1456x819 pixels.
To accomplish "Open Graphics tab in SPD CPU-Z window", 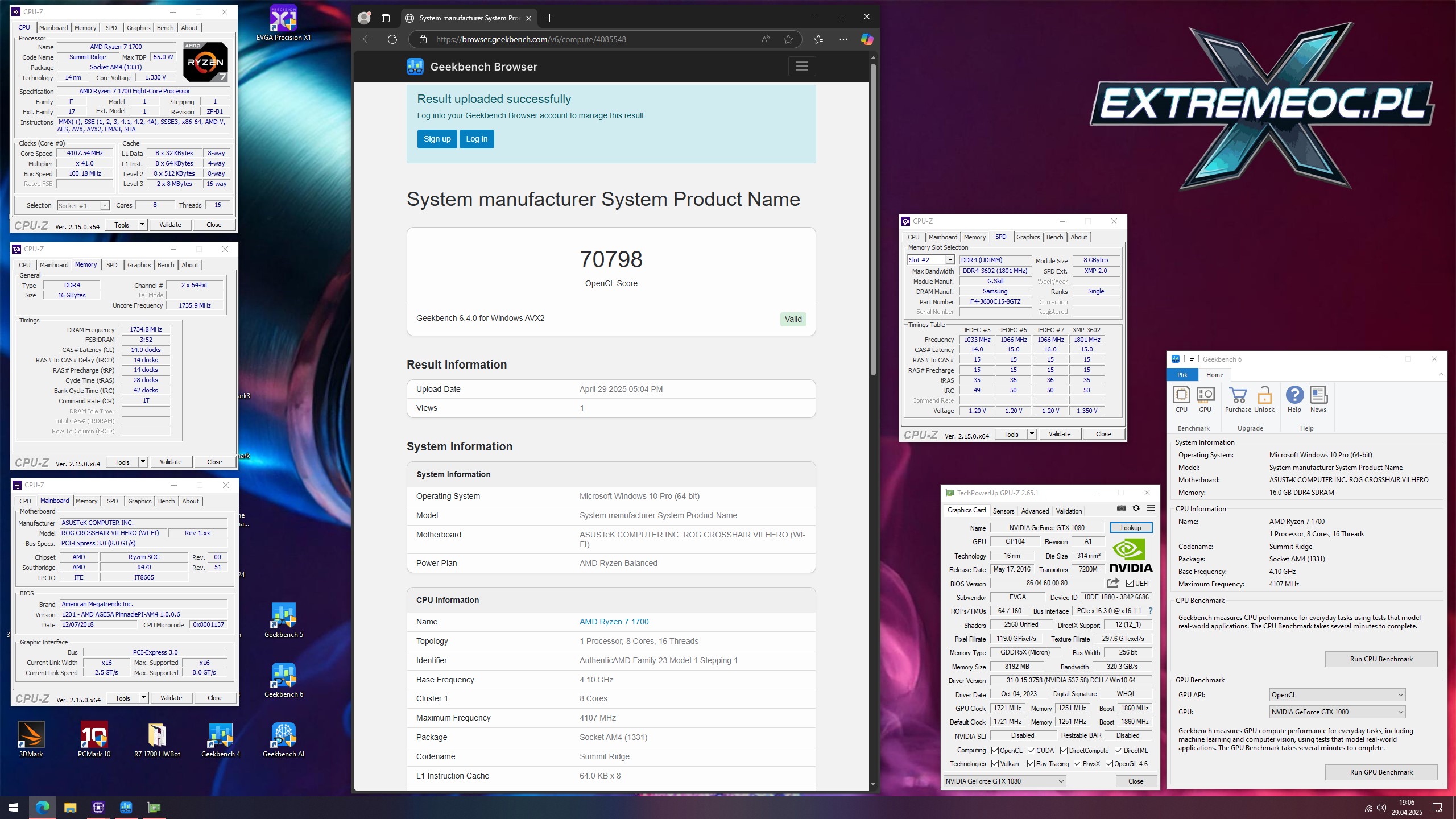I will coord(1028,237).
